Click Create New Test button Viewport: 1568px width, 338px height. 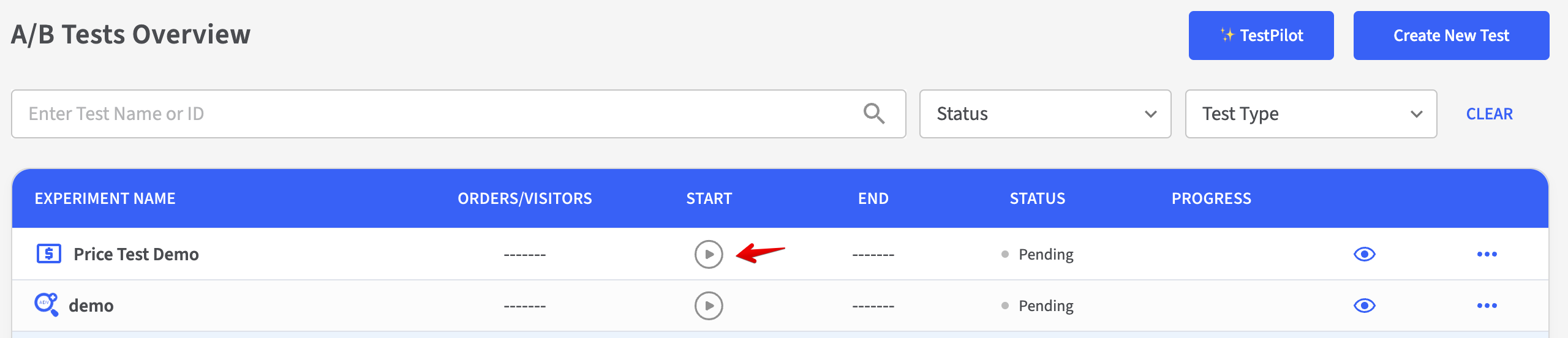(x=1451, y=36)
